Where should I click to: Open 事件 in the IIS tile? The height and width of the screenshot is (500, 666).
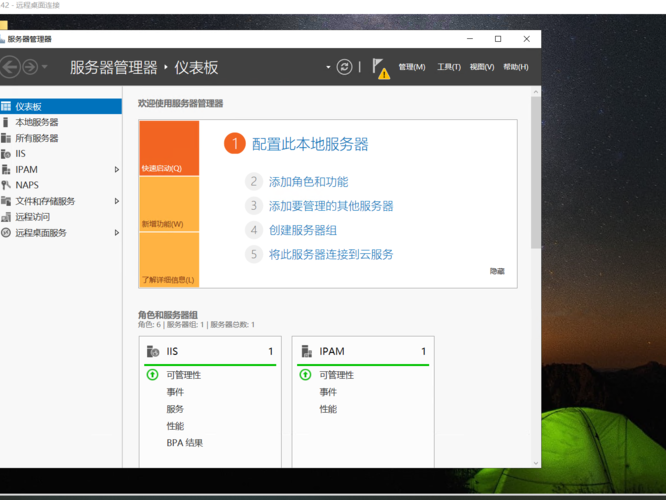175,392
